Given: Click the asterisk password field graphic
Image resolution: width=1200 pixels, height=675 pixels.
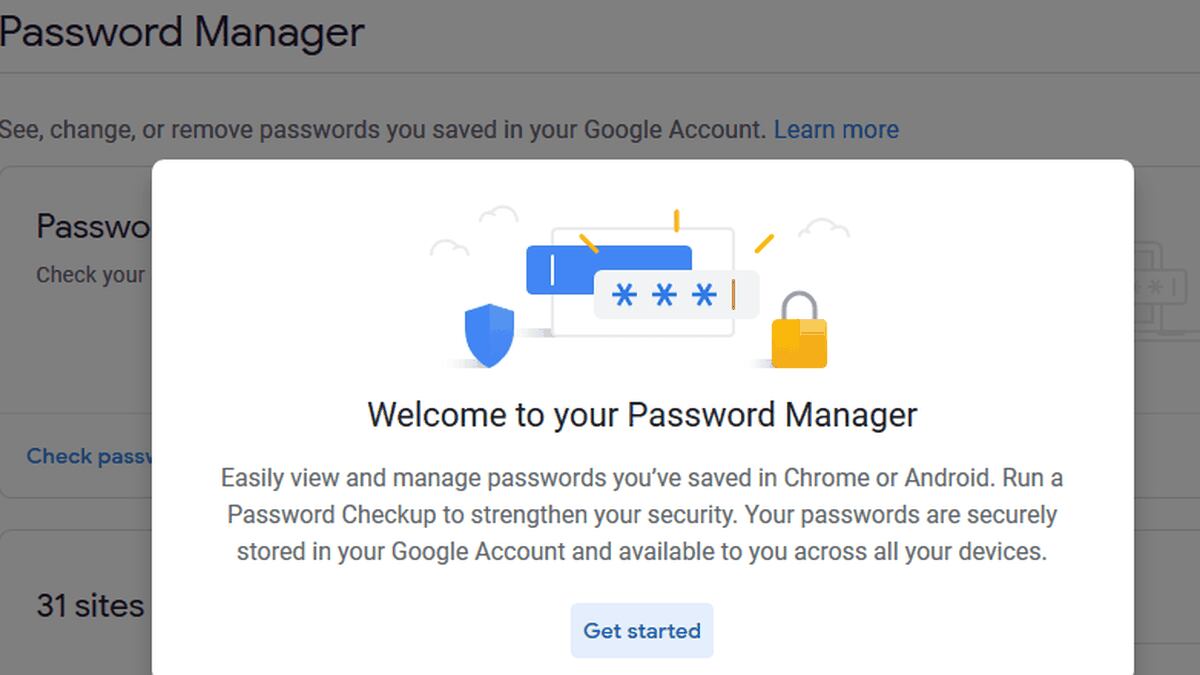Looking at the screenshot, I should [x=677, y=293].
